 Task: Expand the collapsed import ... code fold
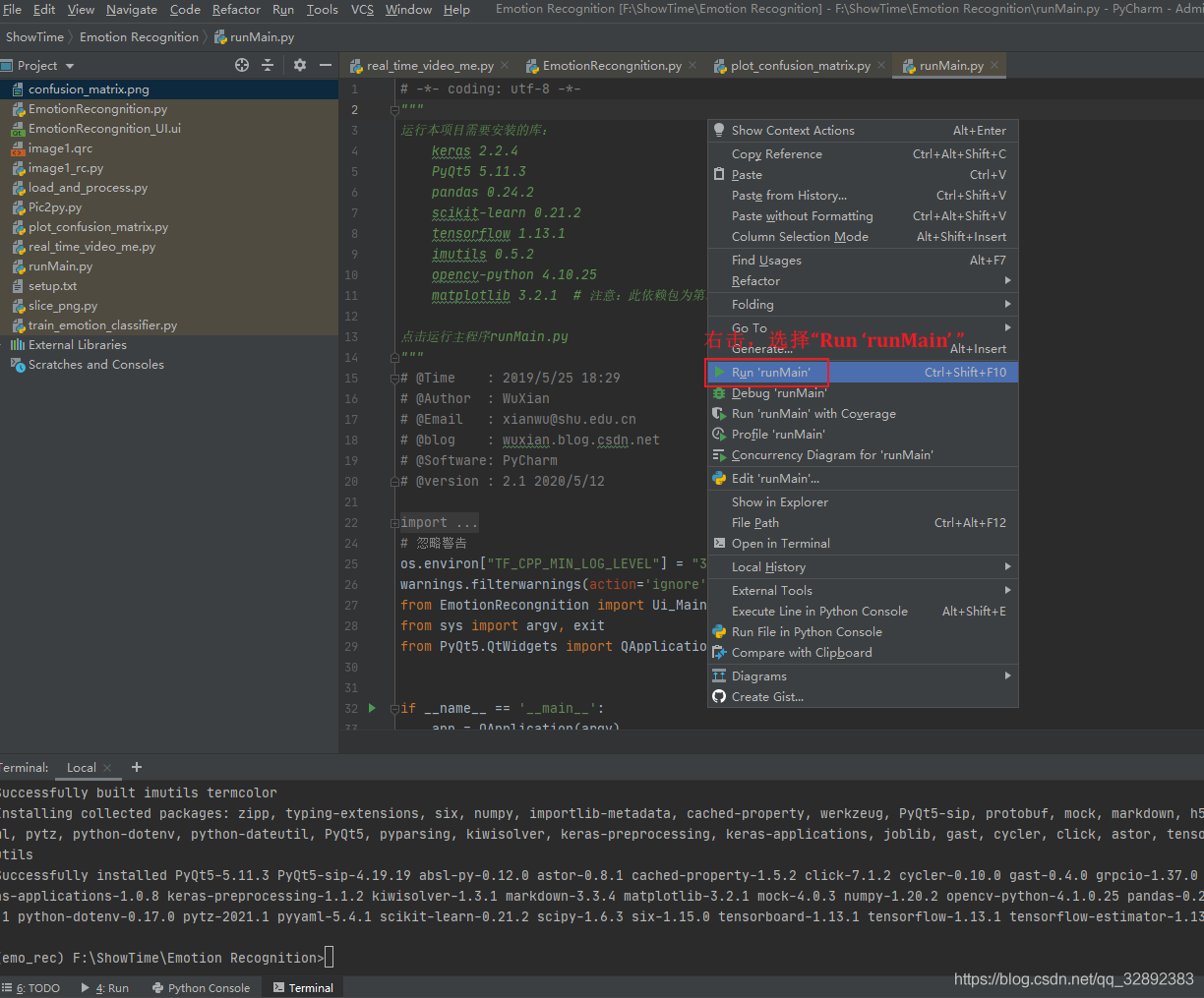394,523
